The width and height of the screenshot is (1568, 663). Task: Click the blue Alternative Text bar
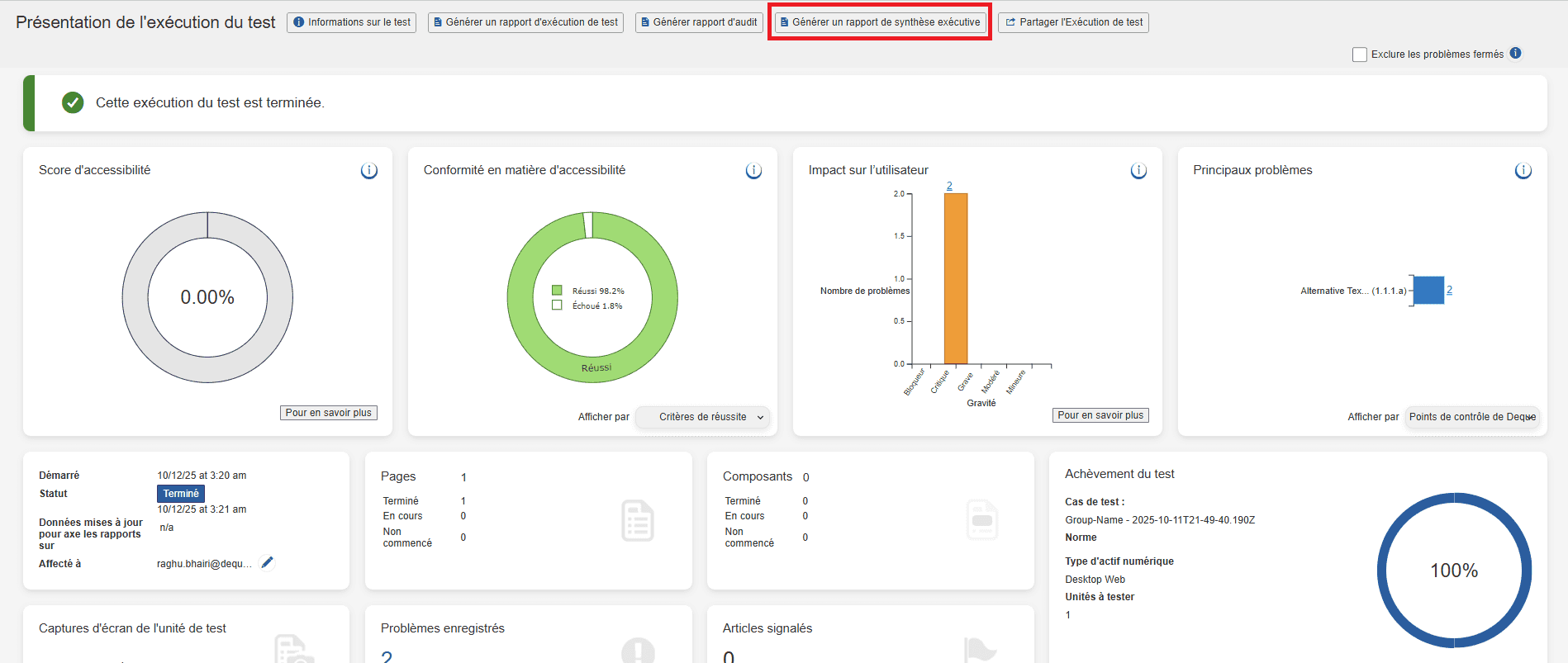1428,291
